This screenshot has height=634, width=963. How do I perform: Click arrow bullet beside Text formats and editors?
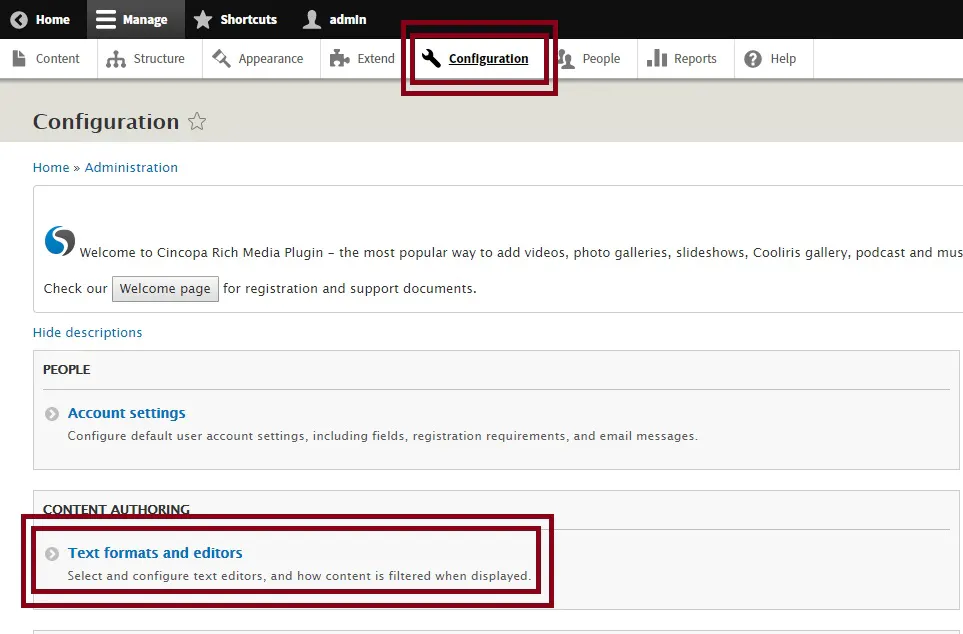click(x=52, y=554)
